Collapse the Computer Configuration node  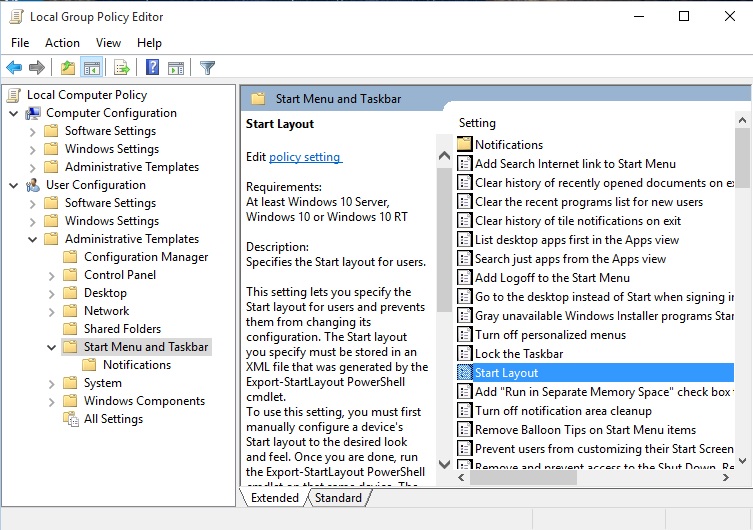(x=14, y=114)
